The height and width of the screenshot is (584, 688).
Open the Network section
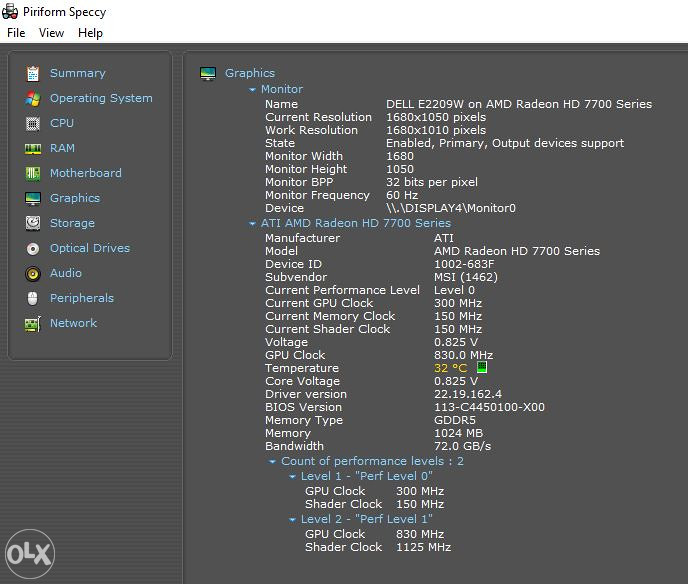74,323
